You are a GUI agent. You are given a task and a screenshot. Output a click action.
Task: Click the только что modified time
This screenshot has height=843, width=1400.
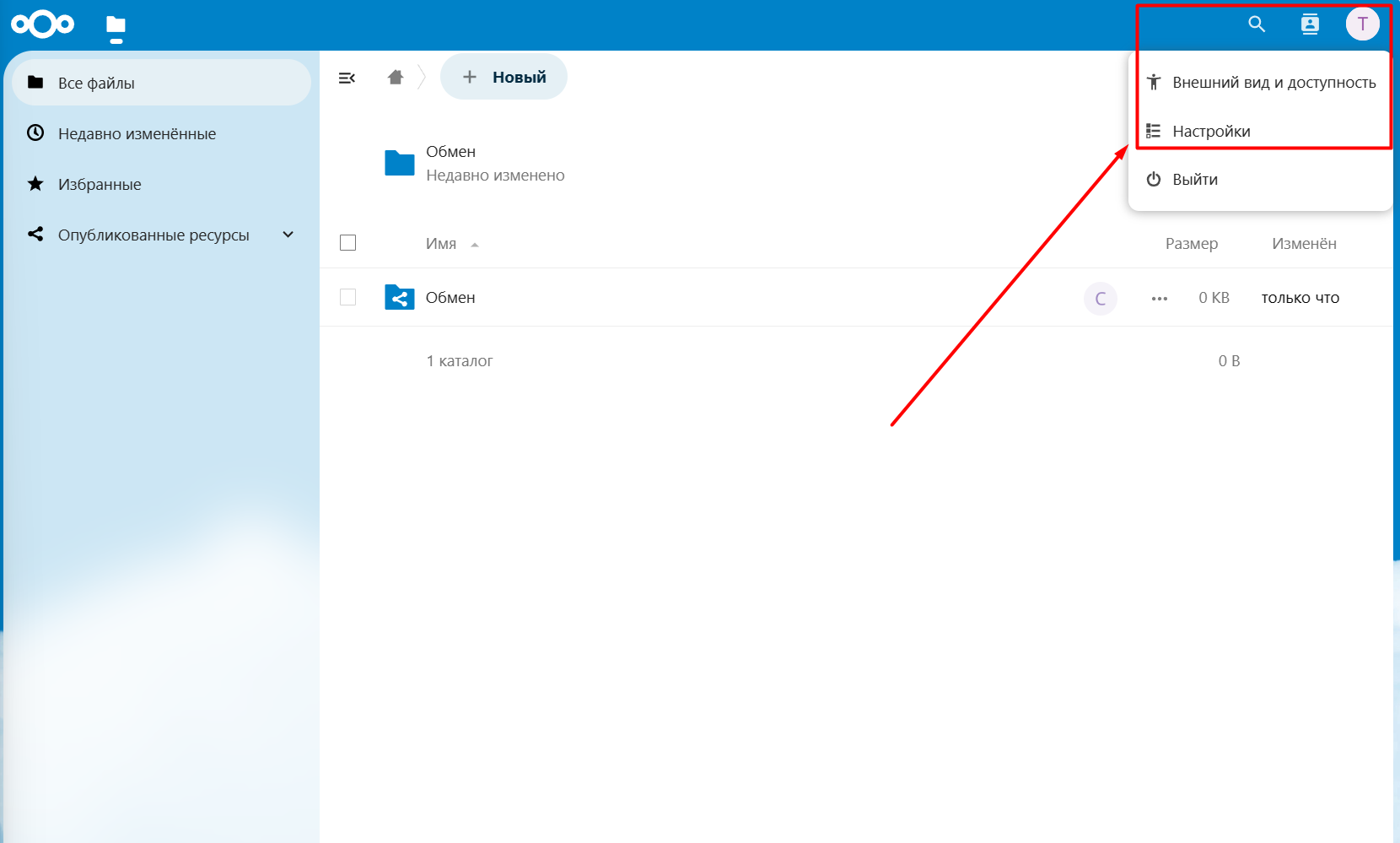point(1300,298)
